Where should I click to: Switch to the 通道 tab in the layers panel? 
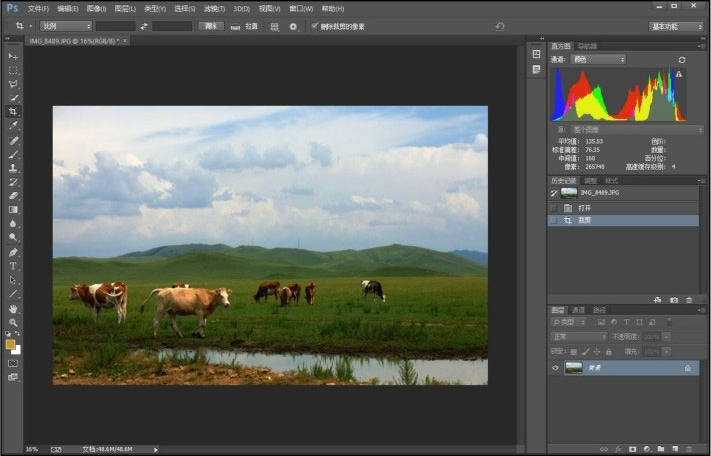click(578, 310)
